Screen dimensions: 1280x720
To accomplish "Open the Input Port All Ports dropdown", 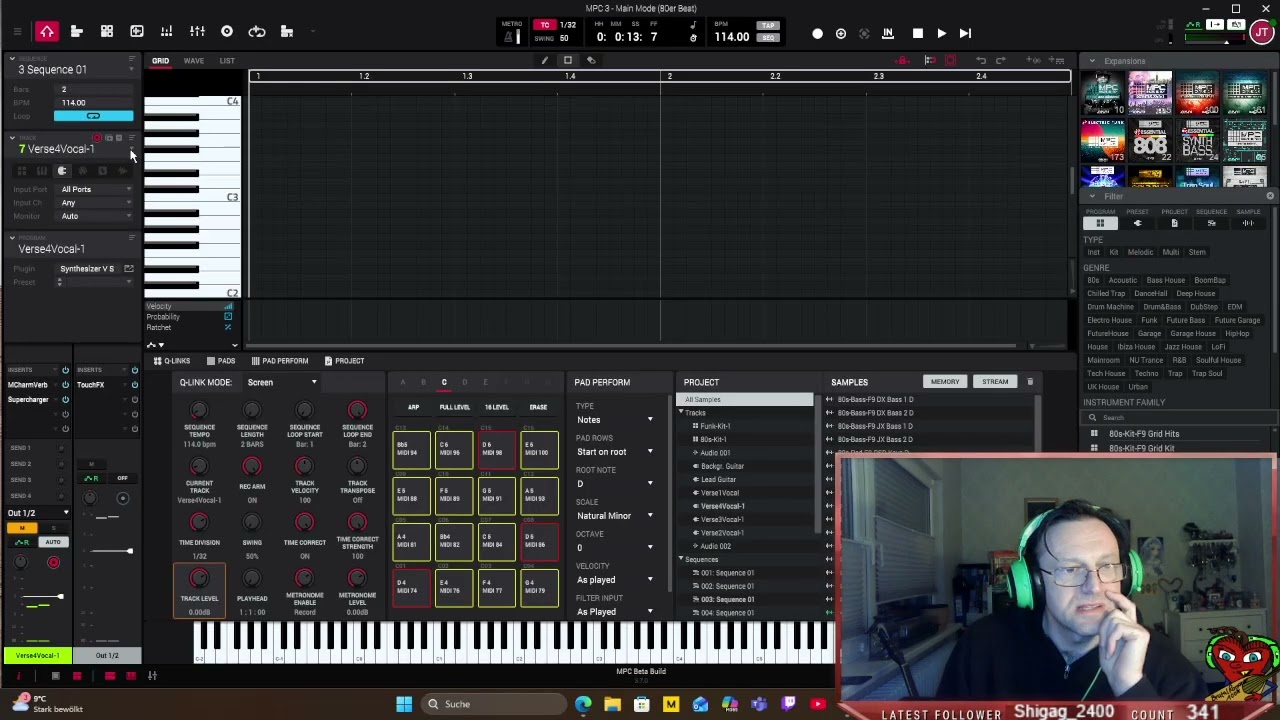I will [x=96, y=190].
